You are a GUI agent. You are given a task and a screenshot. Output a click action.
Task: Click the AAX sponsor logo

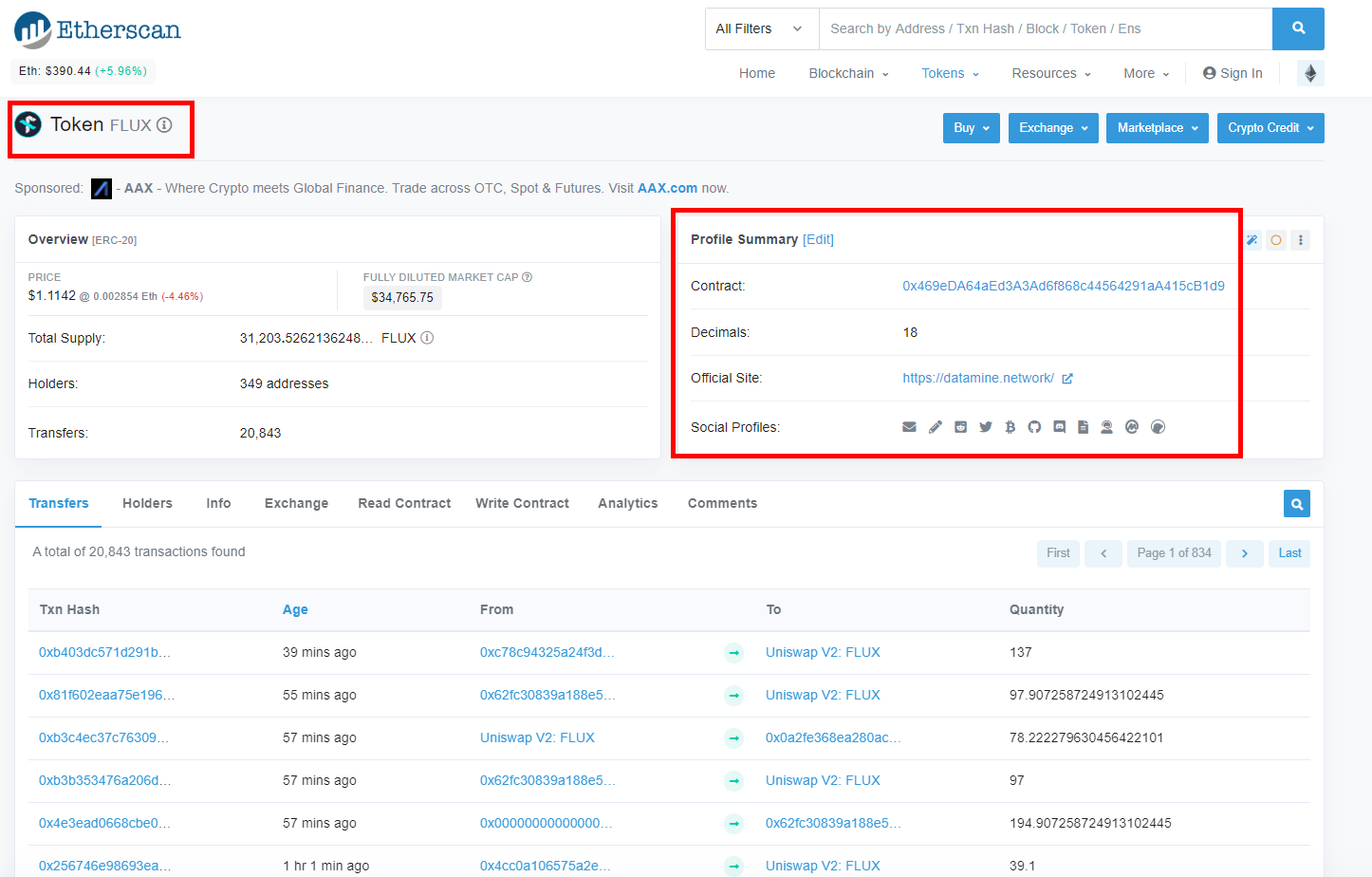click(x=102, y=189)
